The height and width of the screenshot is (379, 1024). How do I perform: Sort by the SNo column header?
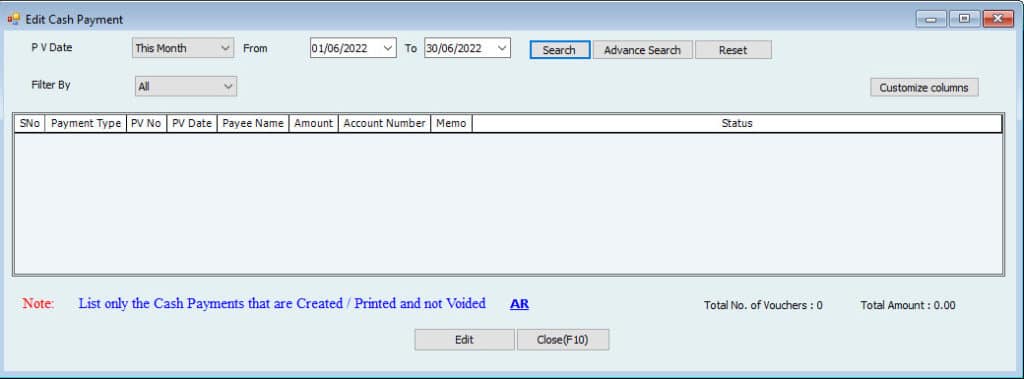[30, 124]
